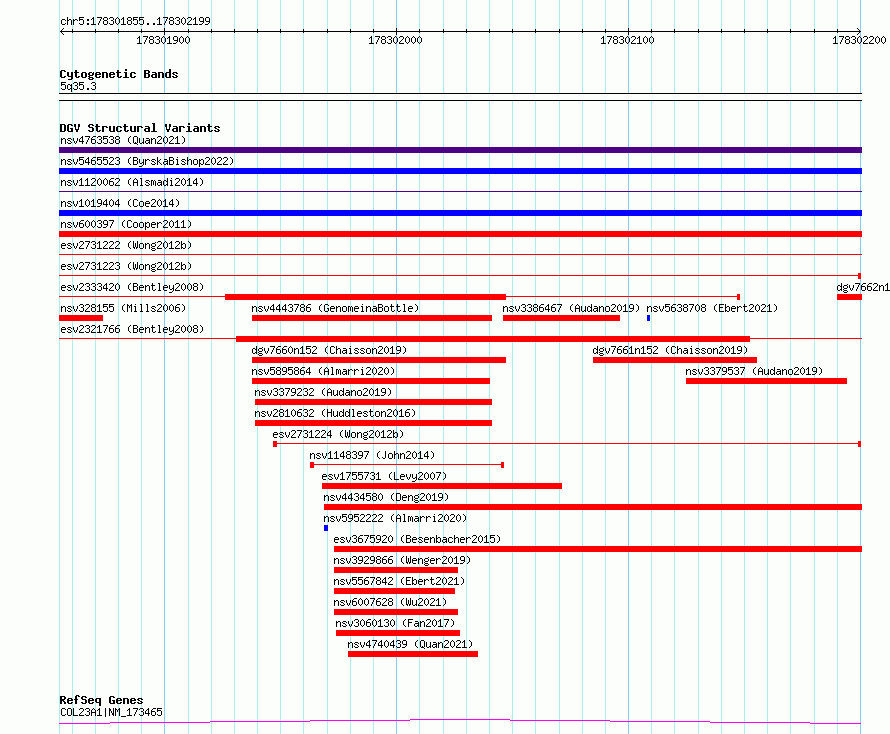Open esv2731222 (Wong2012b) entry

(126, 245)
